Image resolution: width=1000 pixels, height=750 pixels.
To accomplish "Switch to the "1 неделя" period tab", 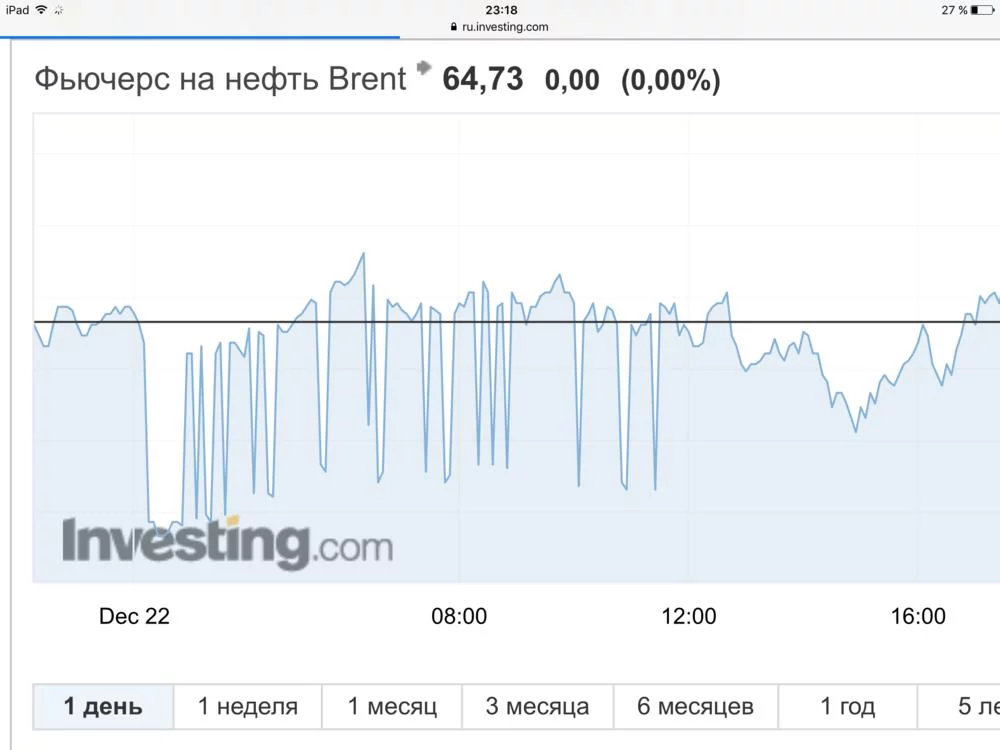I will click(x=248, y=707).
